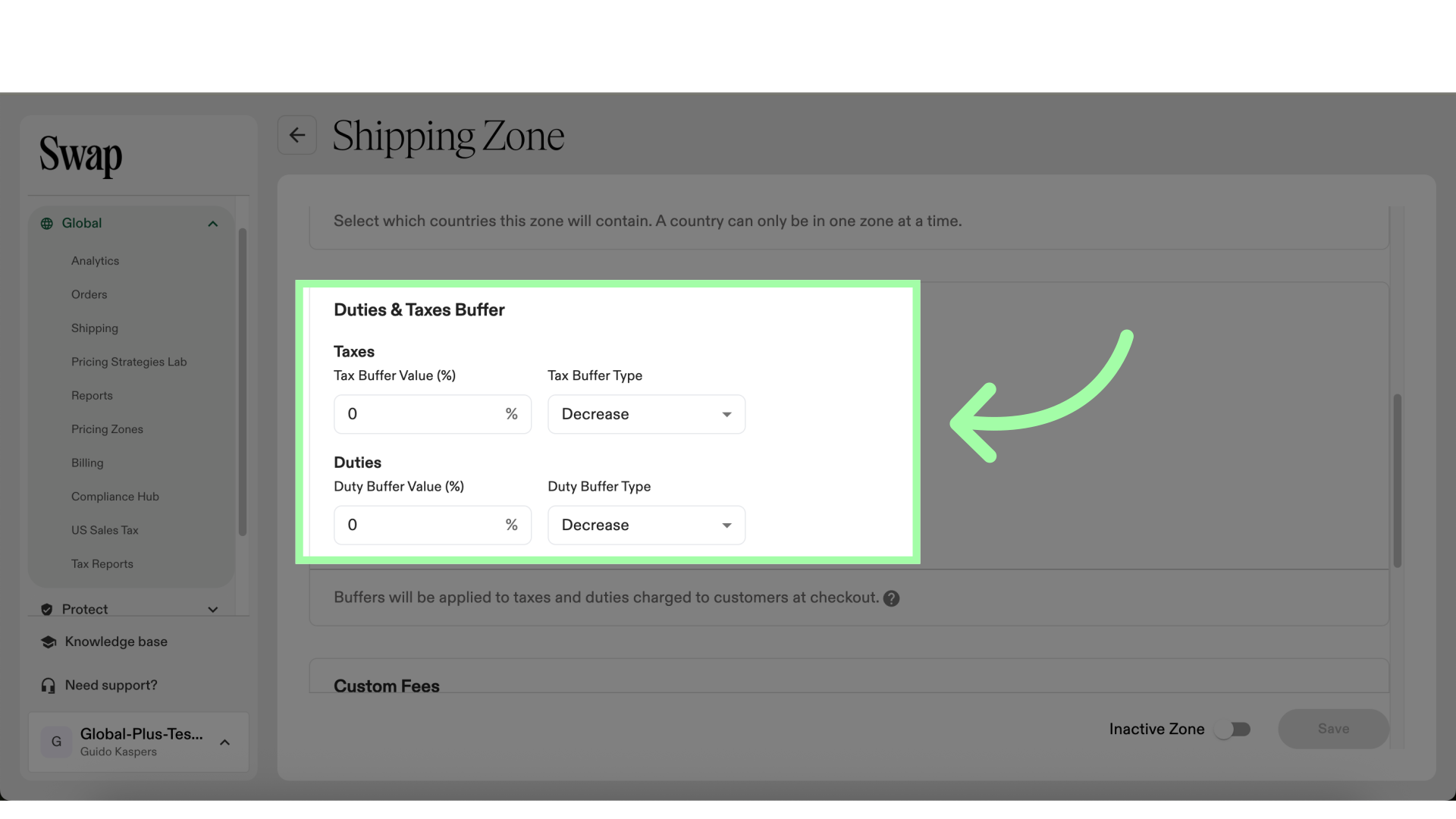This screenshot has width=1456, height=819.
Task: Expand the Protect menu section
Action: tap(213, 610)
